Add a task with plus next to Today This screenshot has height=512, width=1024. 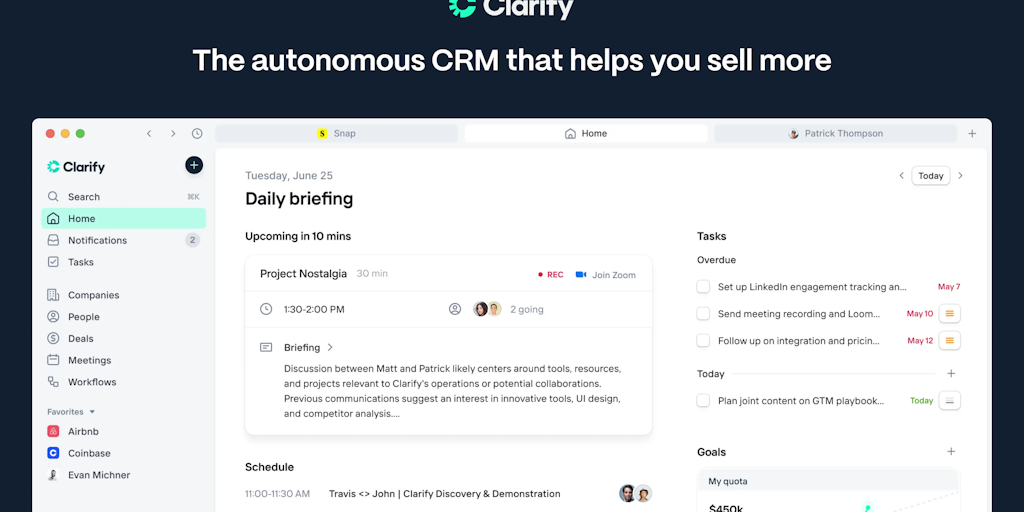[x=951, y=374]
